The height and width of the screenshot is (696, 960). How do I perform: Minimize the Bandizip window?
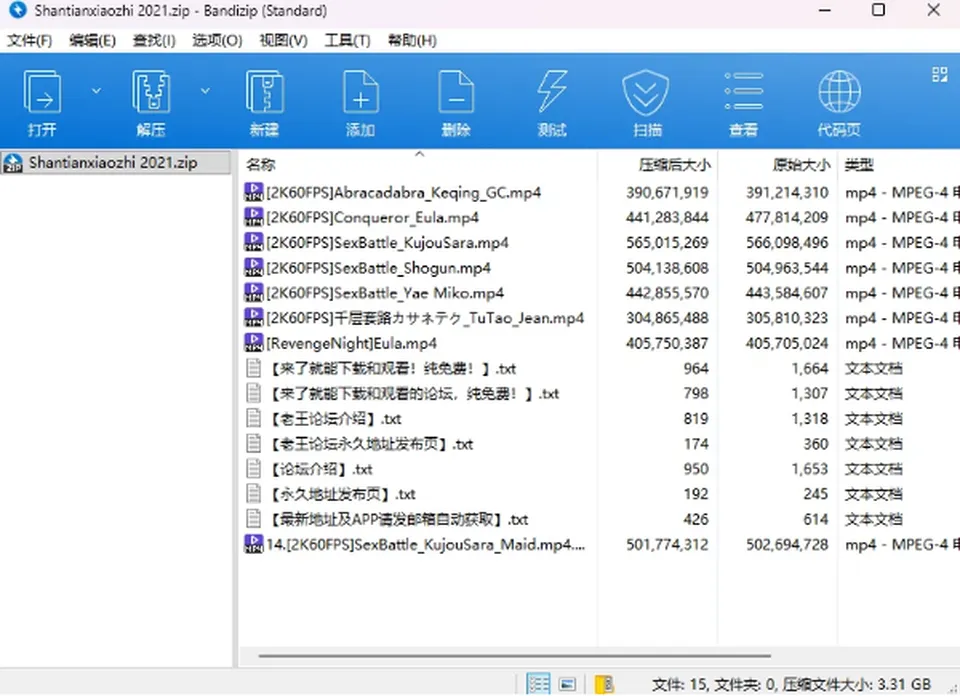coord(824,10)
